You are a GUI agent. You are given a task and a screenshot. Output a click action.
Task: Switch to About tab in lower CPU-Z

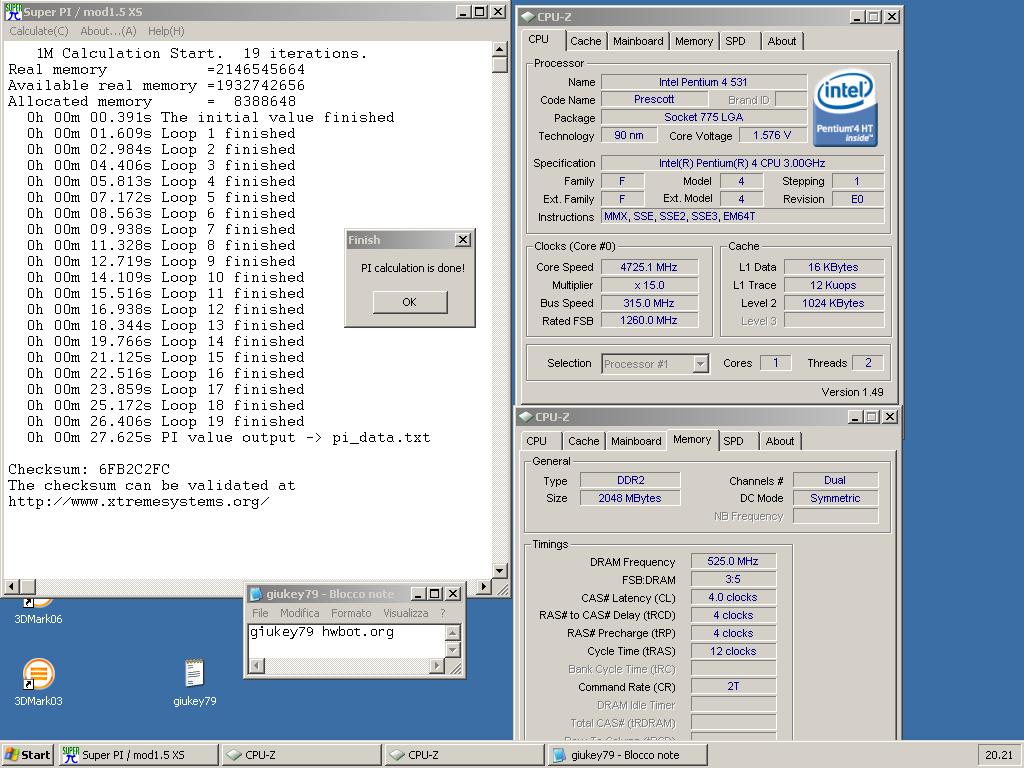pyautogui.click(x=780, y=441)
